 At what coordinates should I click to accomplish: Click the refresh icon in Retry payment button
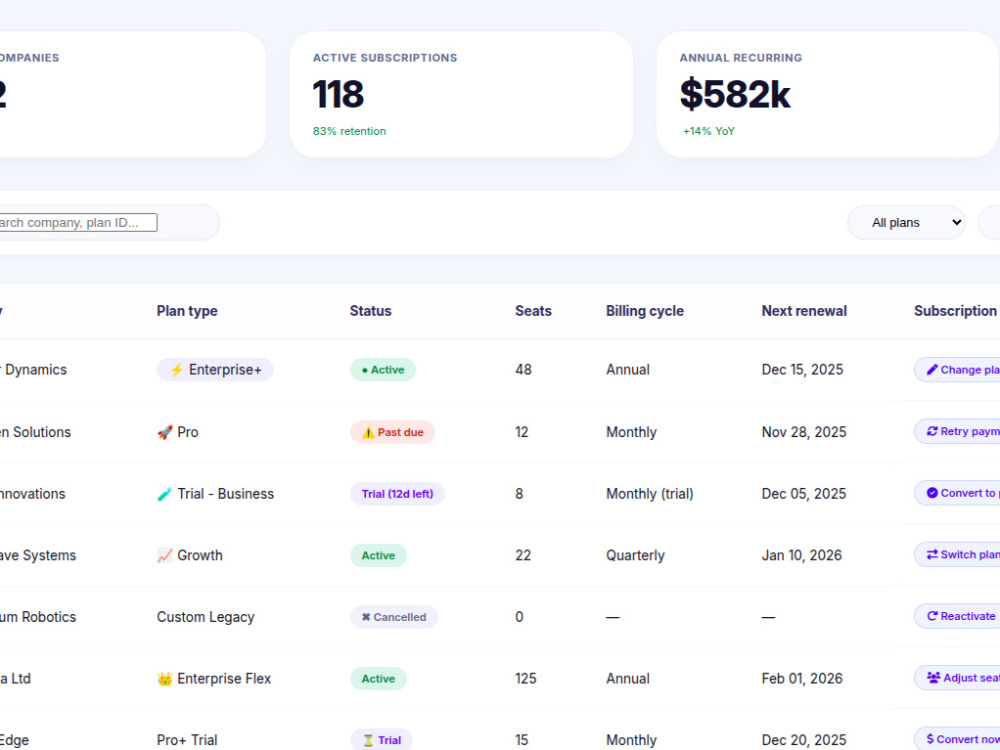point(932,432)
